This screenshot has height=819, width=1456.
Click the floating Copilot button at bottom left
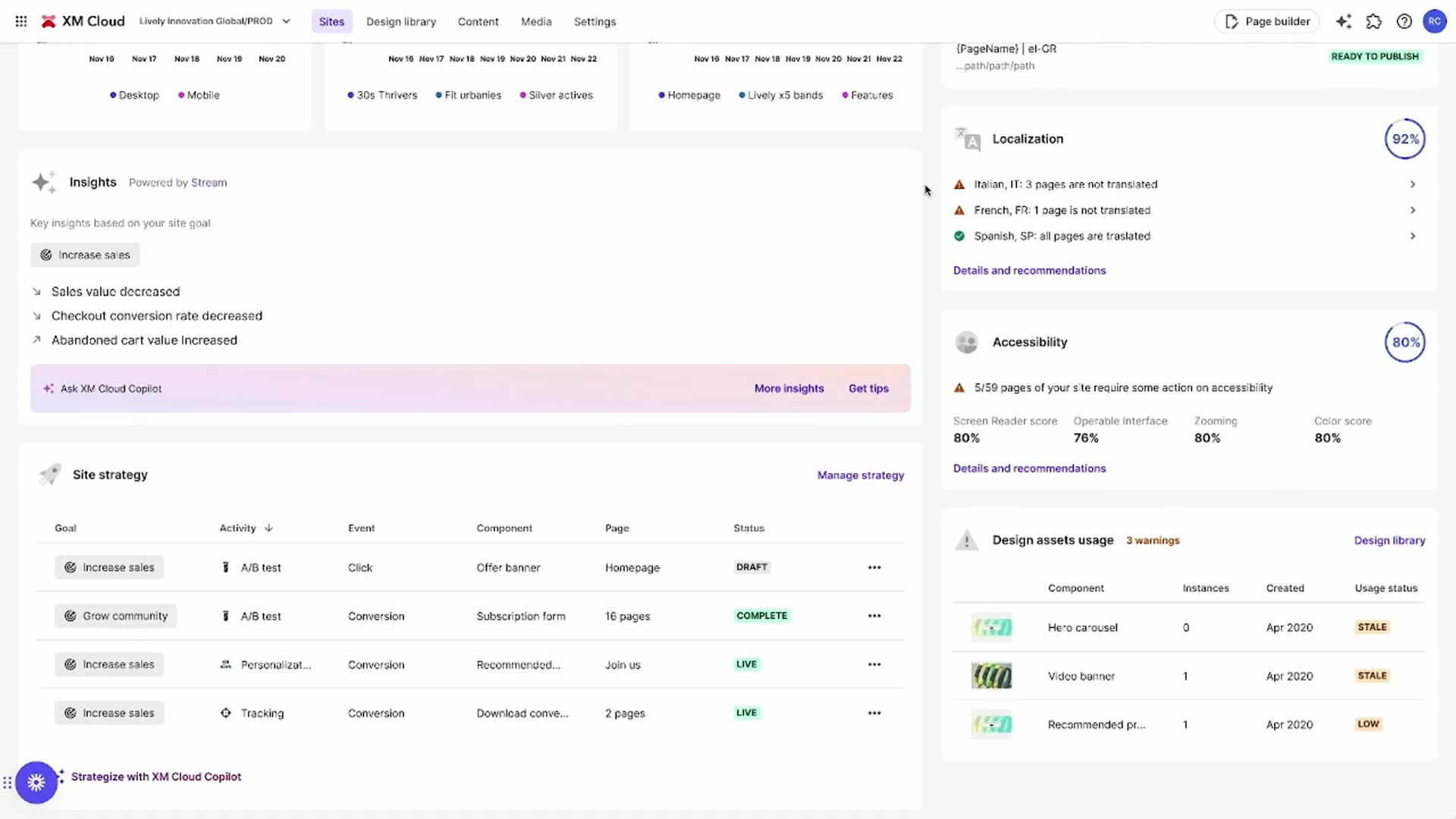[36, 782]
